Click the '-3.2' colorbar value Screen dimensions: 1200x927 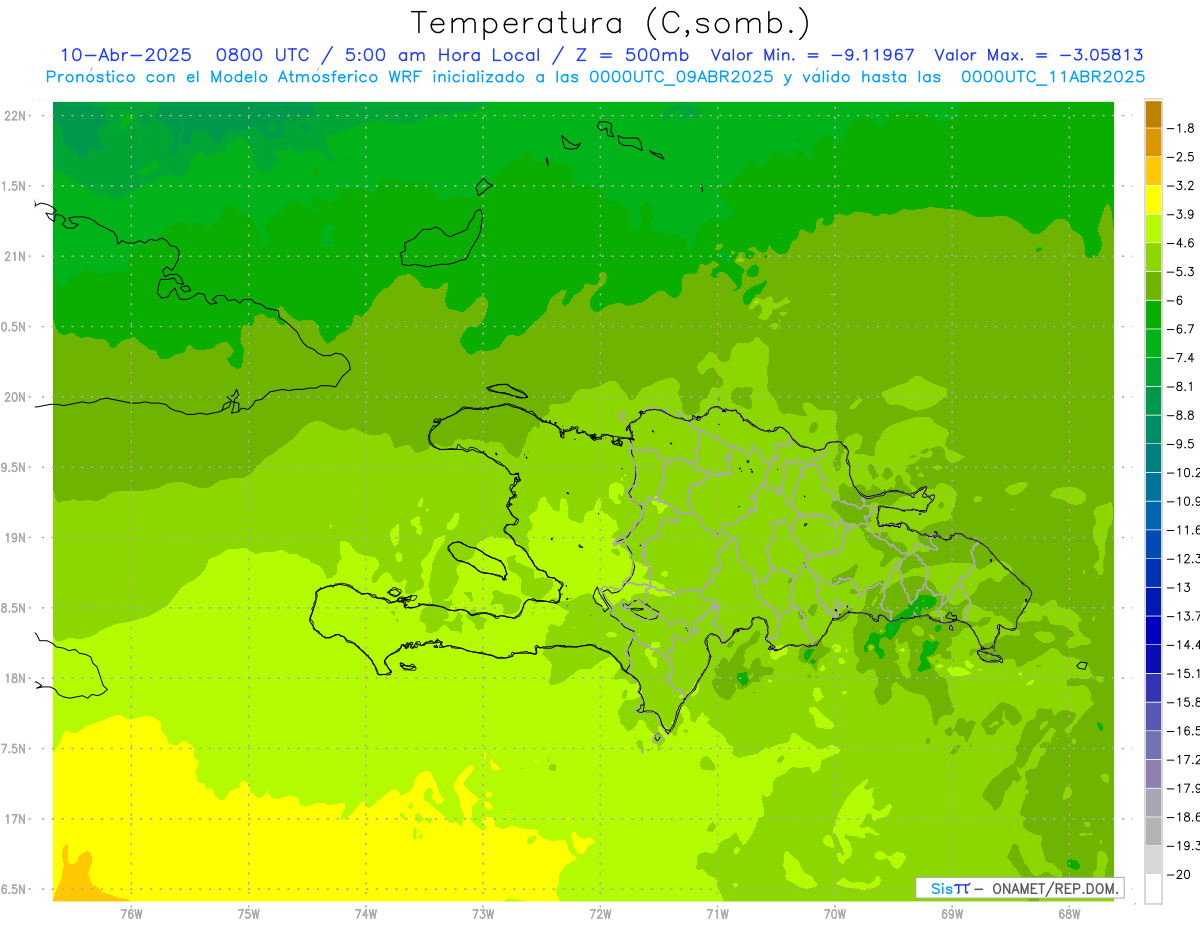pyautogui.click(x=1181, y=186)
